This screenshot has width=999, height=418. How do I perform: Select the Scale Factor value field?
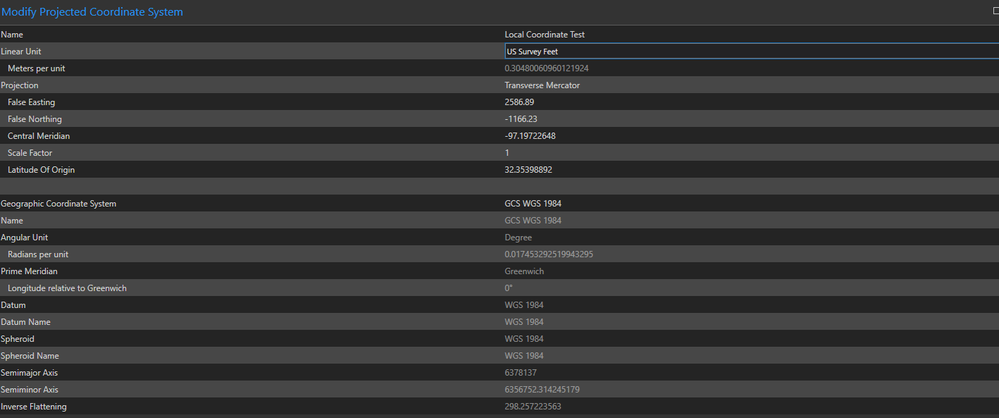(x=508, y=153)
